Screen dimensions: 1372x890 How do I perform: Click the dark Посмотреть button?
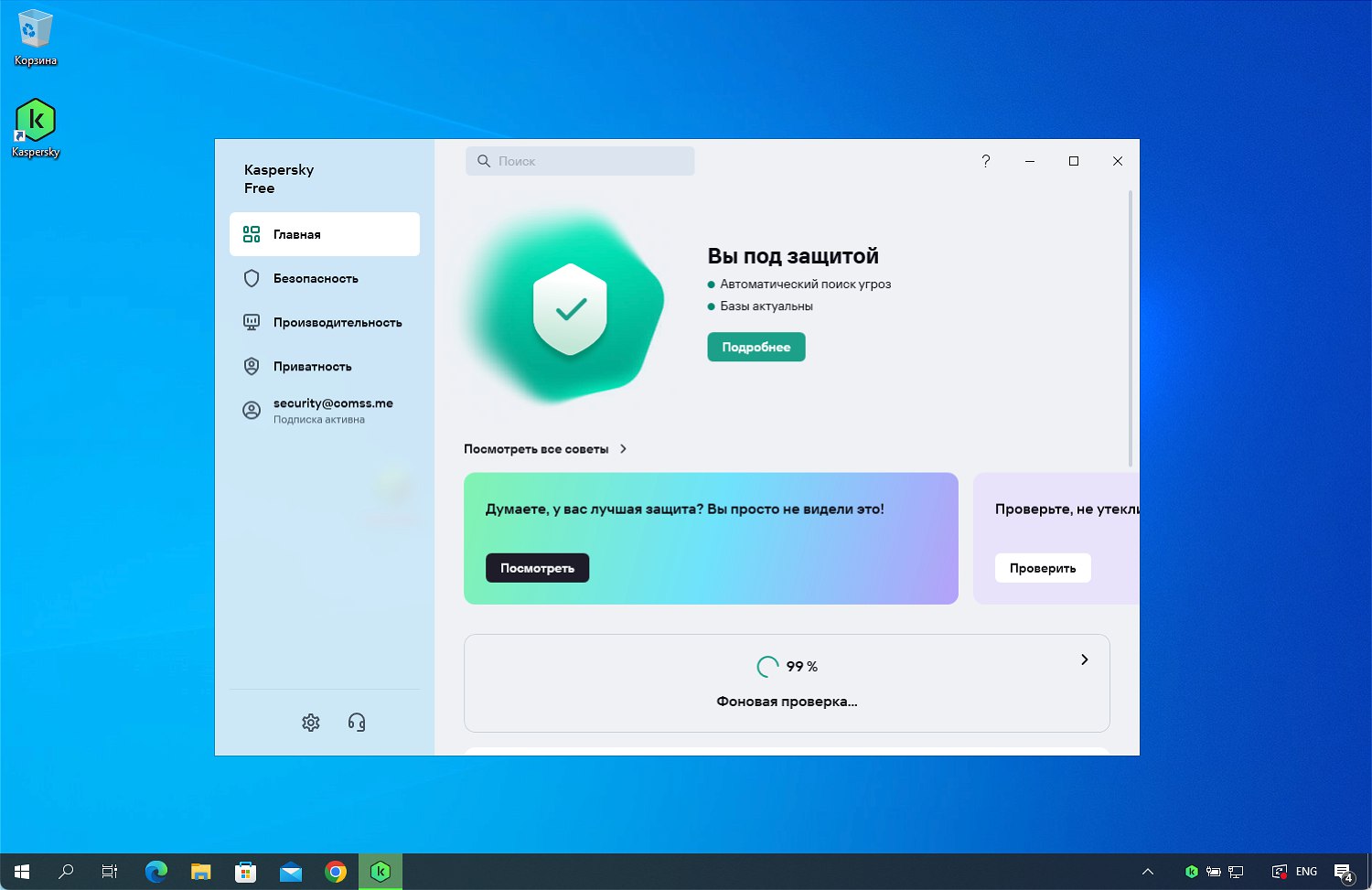(x=537, y=568)
